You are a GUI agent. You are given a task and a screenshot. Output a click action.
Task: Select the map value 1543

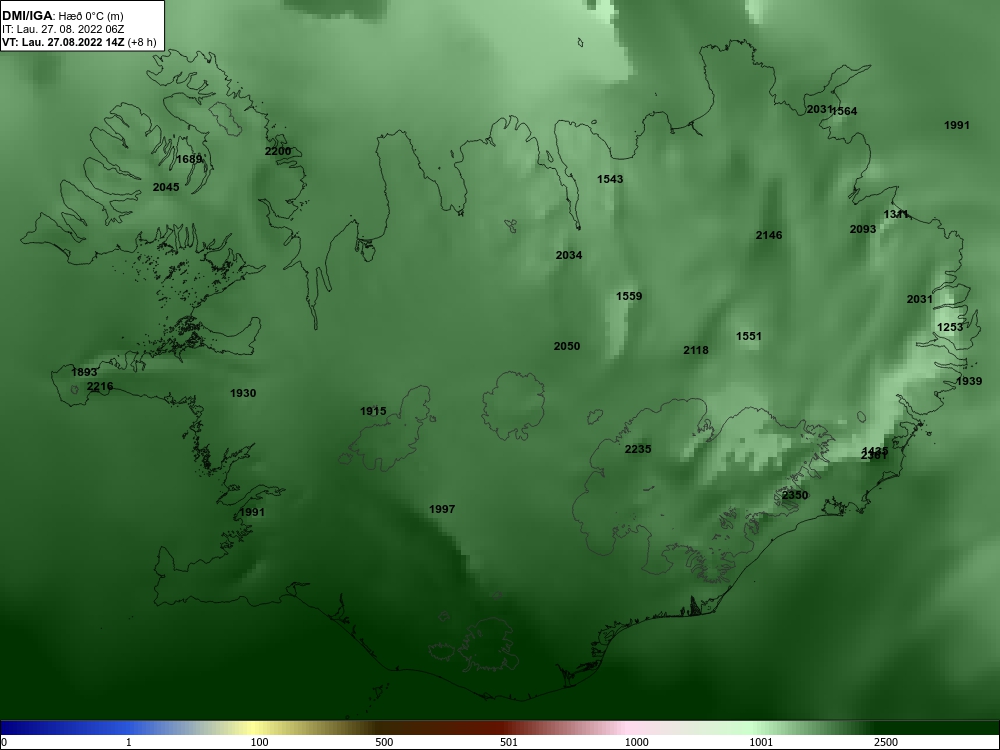610,179
